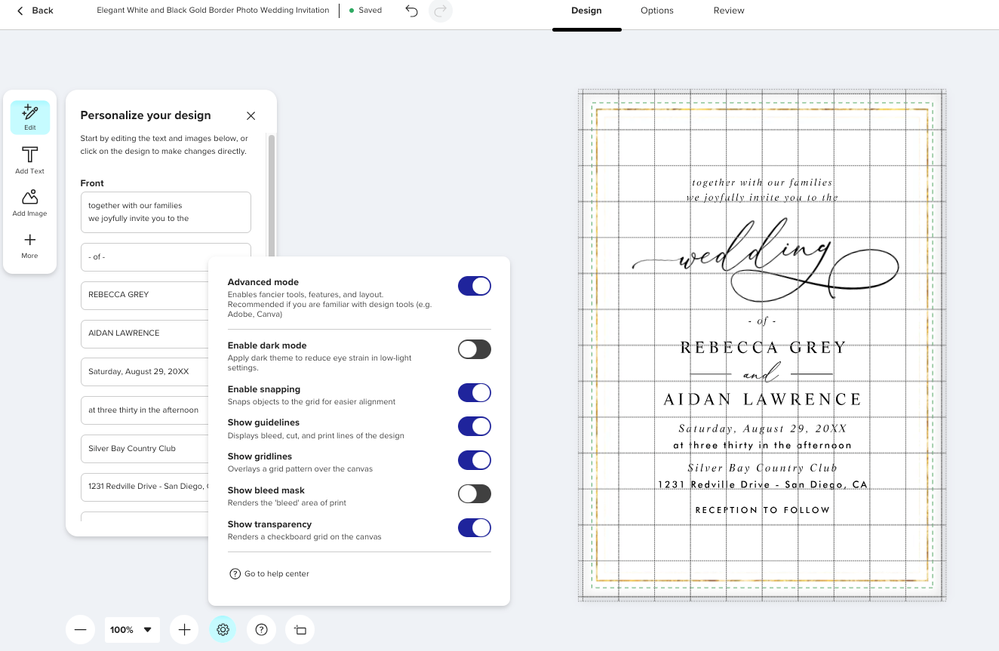Undo the last change
The width and height of the screenshot is (999, 651).
(412, 11)
